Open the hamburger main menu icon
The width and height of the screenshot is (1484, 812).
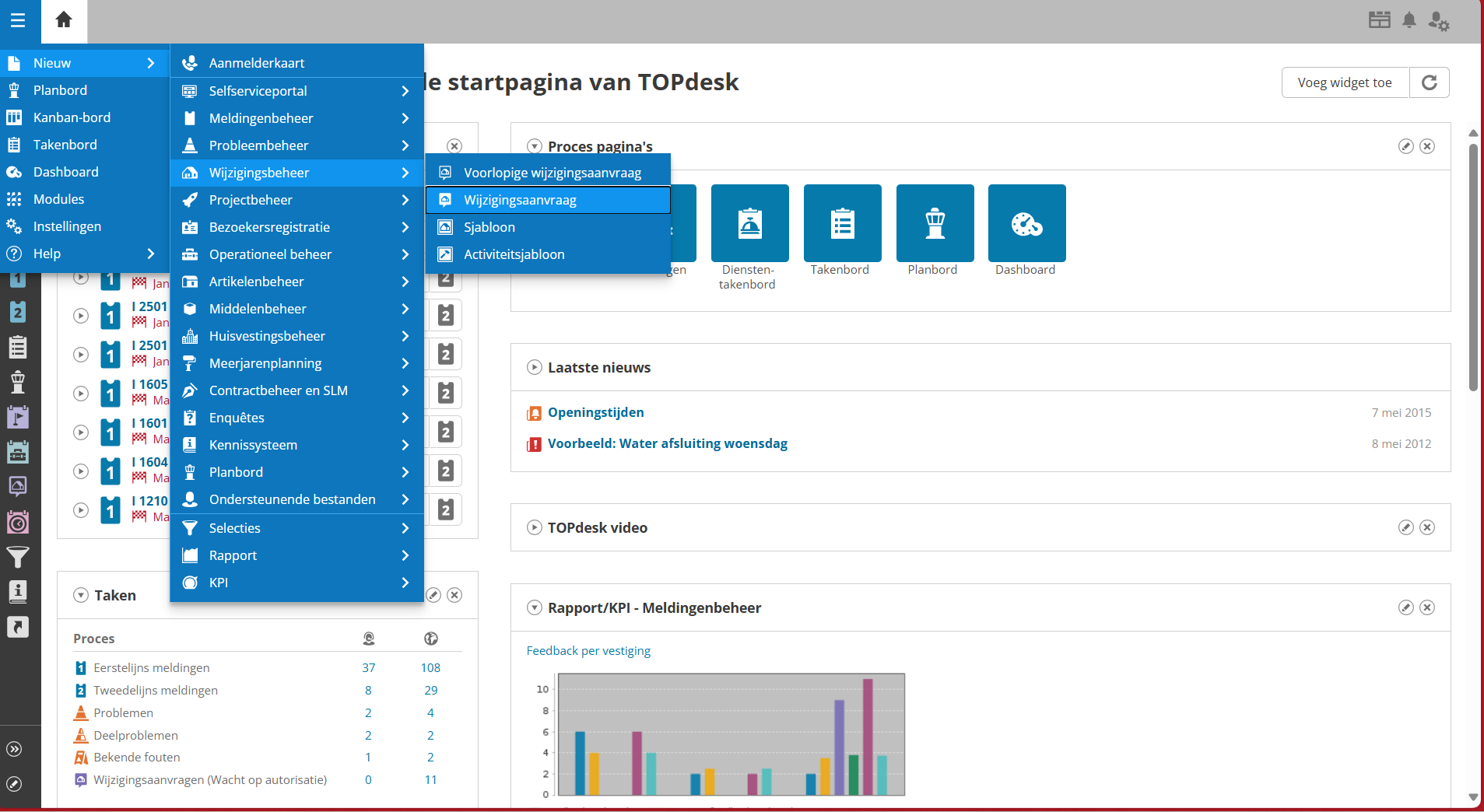pos(18,20)
